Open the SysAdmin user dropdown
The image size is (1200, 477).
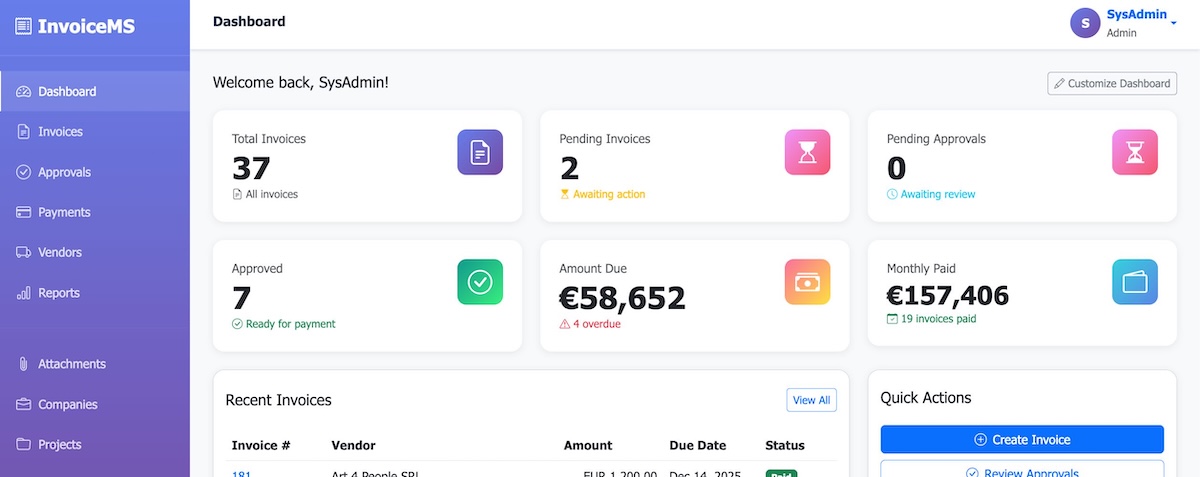[x=1172, y=21]
